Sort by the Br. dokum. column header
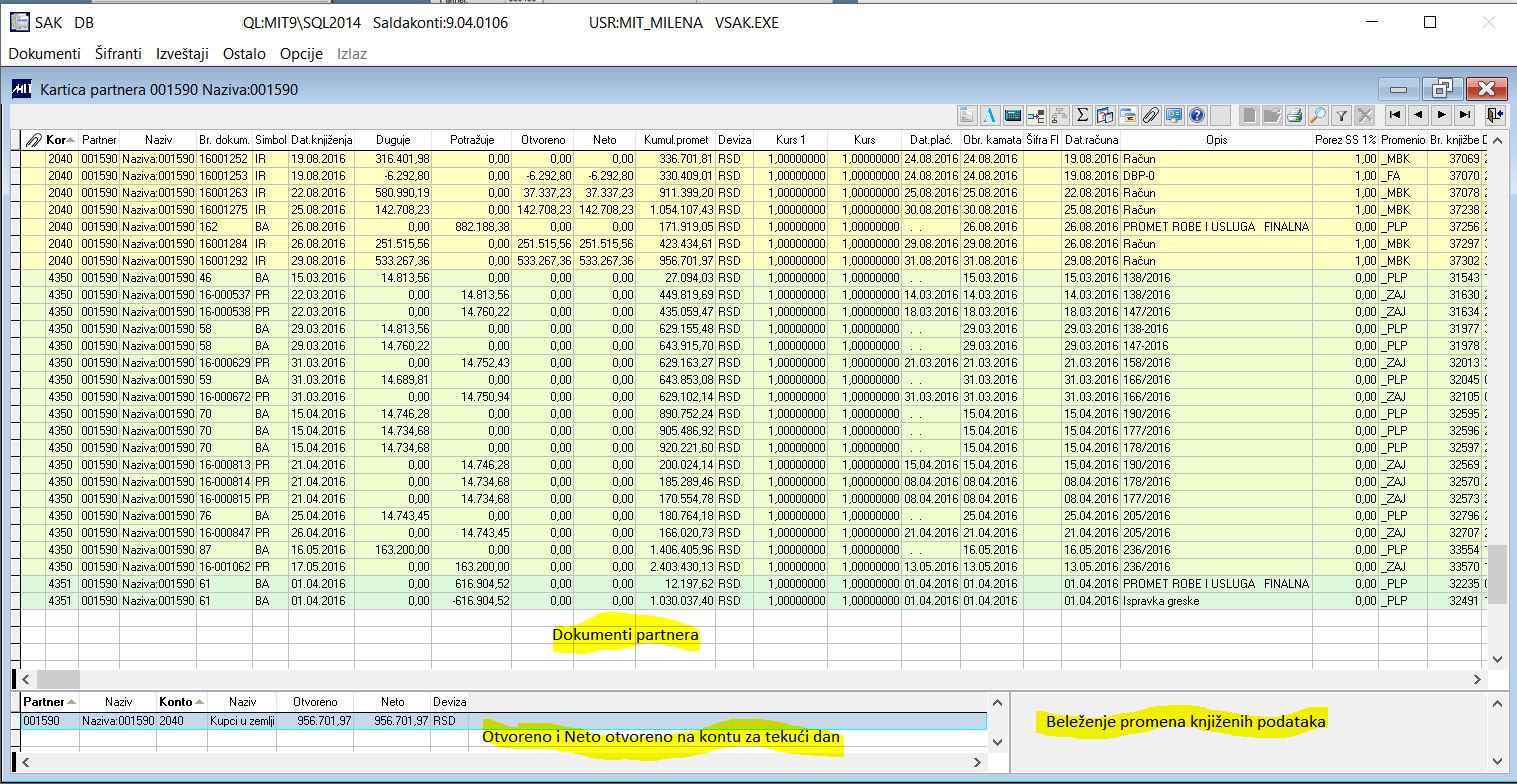1517x784 pixels. (224, 140)
